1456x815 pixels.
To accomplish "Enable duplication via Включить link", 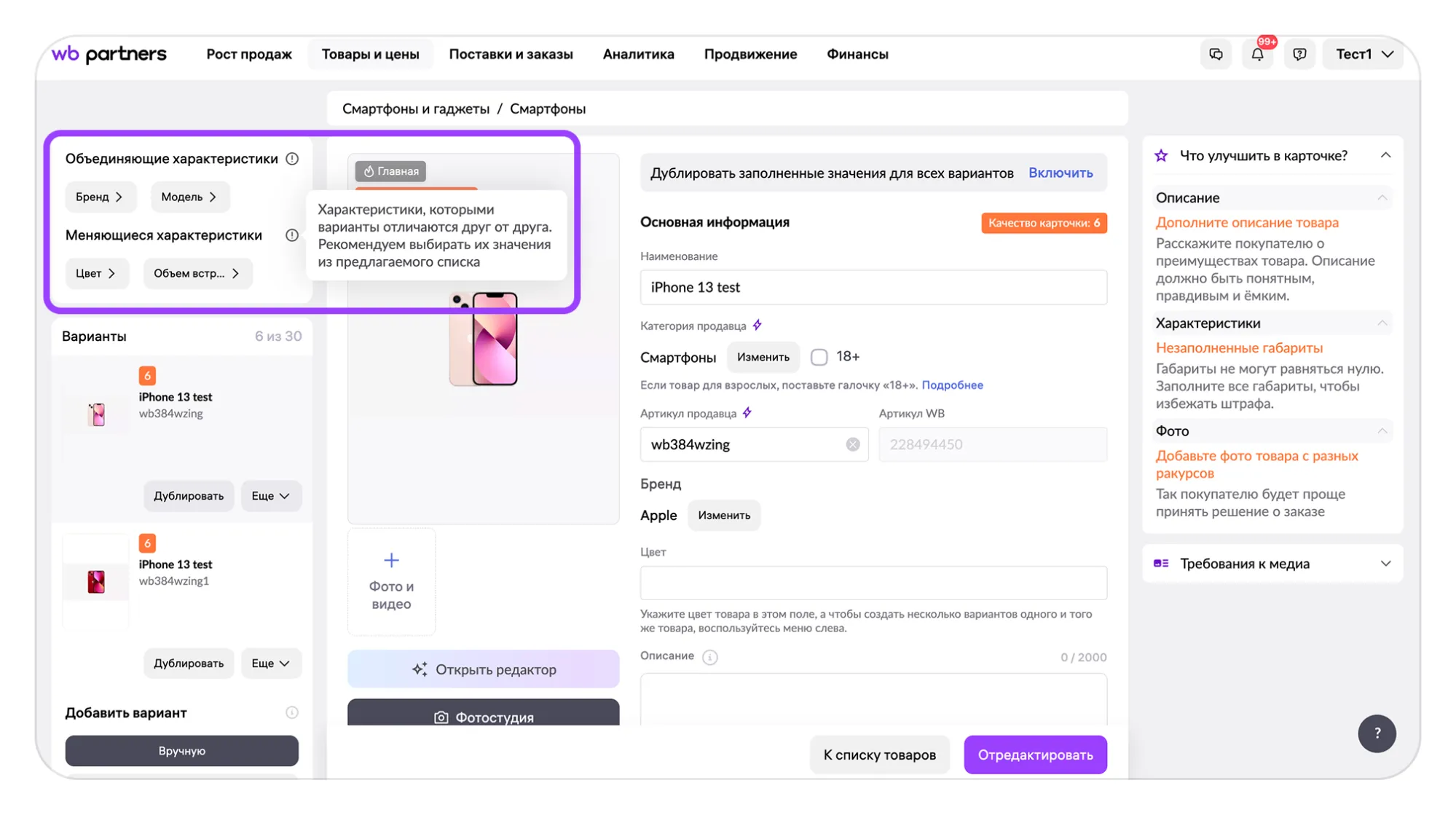I will 1060,173.
